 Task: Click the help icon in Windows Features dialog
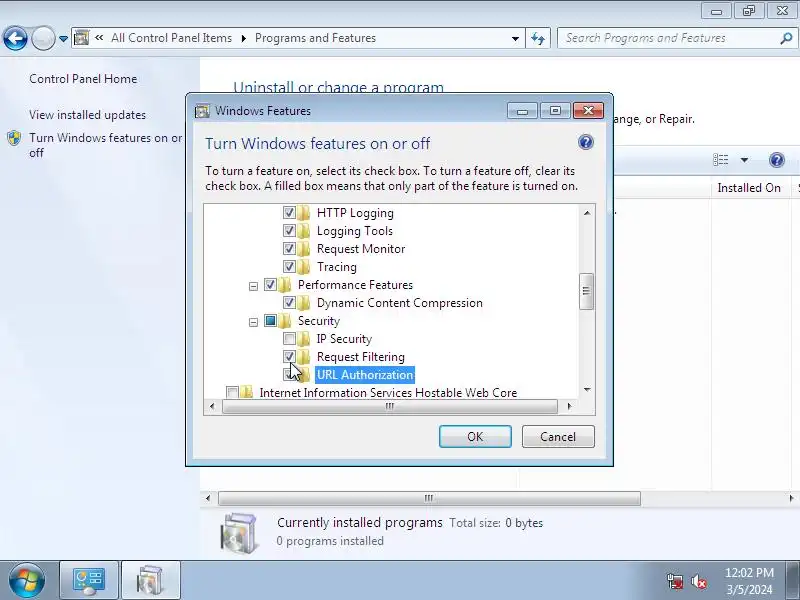pos(586,142)
